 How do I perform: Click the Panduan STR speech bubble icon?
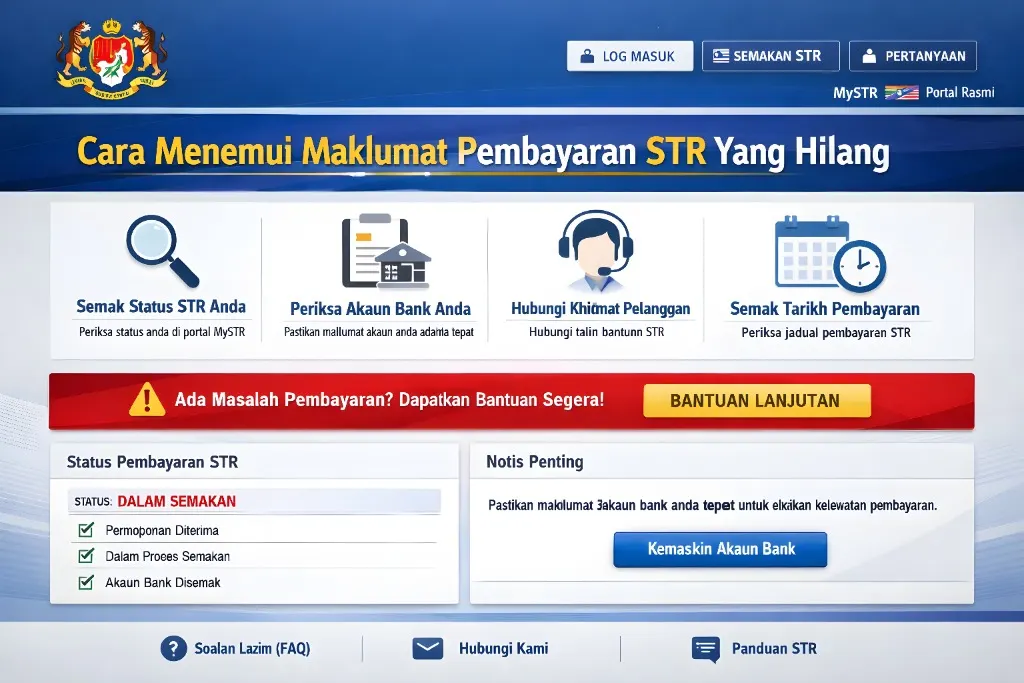pos(705,648)
